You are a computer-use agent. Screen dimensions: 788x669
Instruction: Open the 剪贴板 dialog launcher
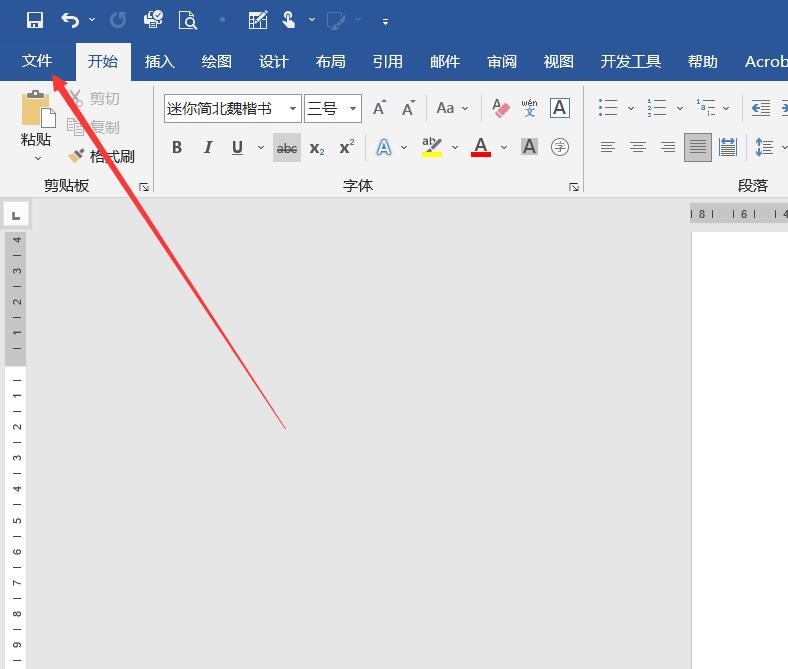point(144,187)
